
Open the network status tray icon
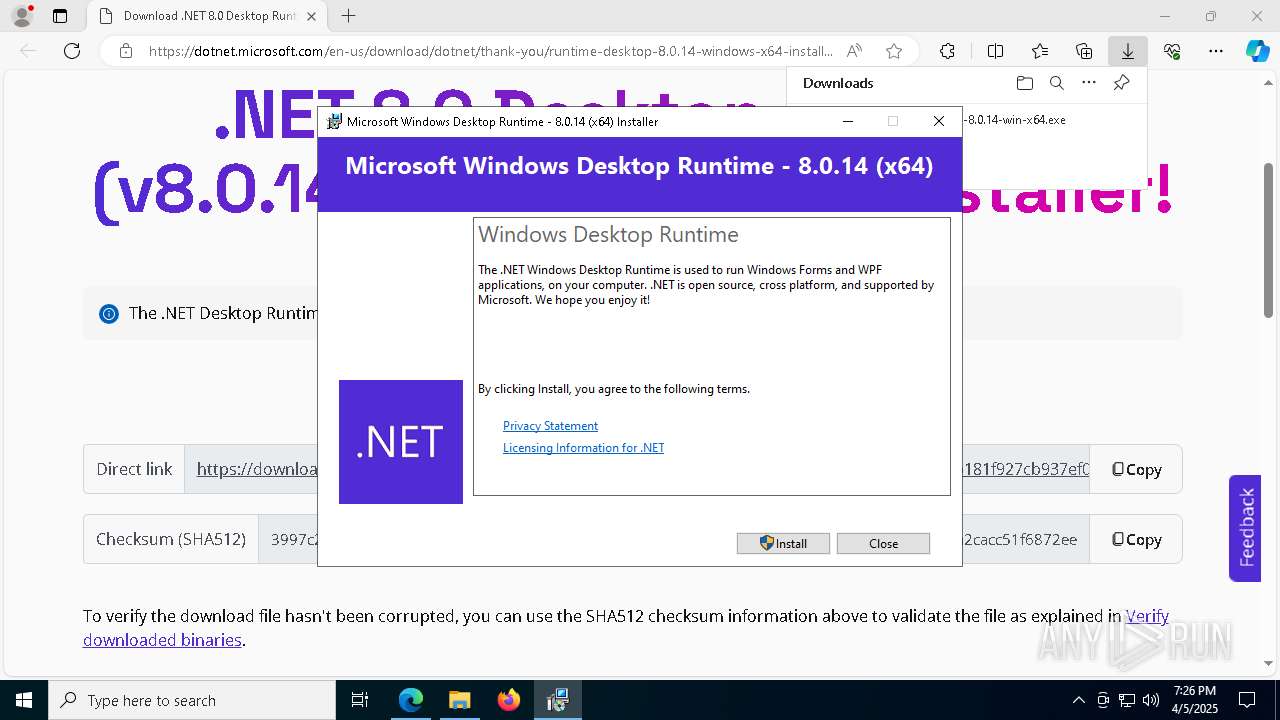click(1127, 700)
